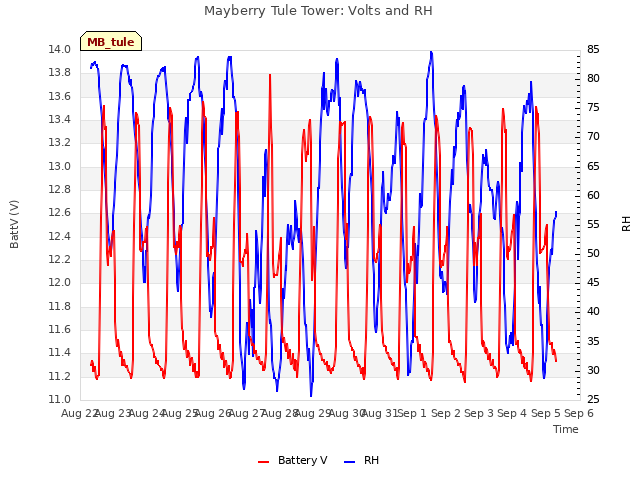Click the 12.6 tick on BattV axis

click(60, 213)
